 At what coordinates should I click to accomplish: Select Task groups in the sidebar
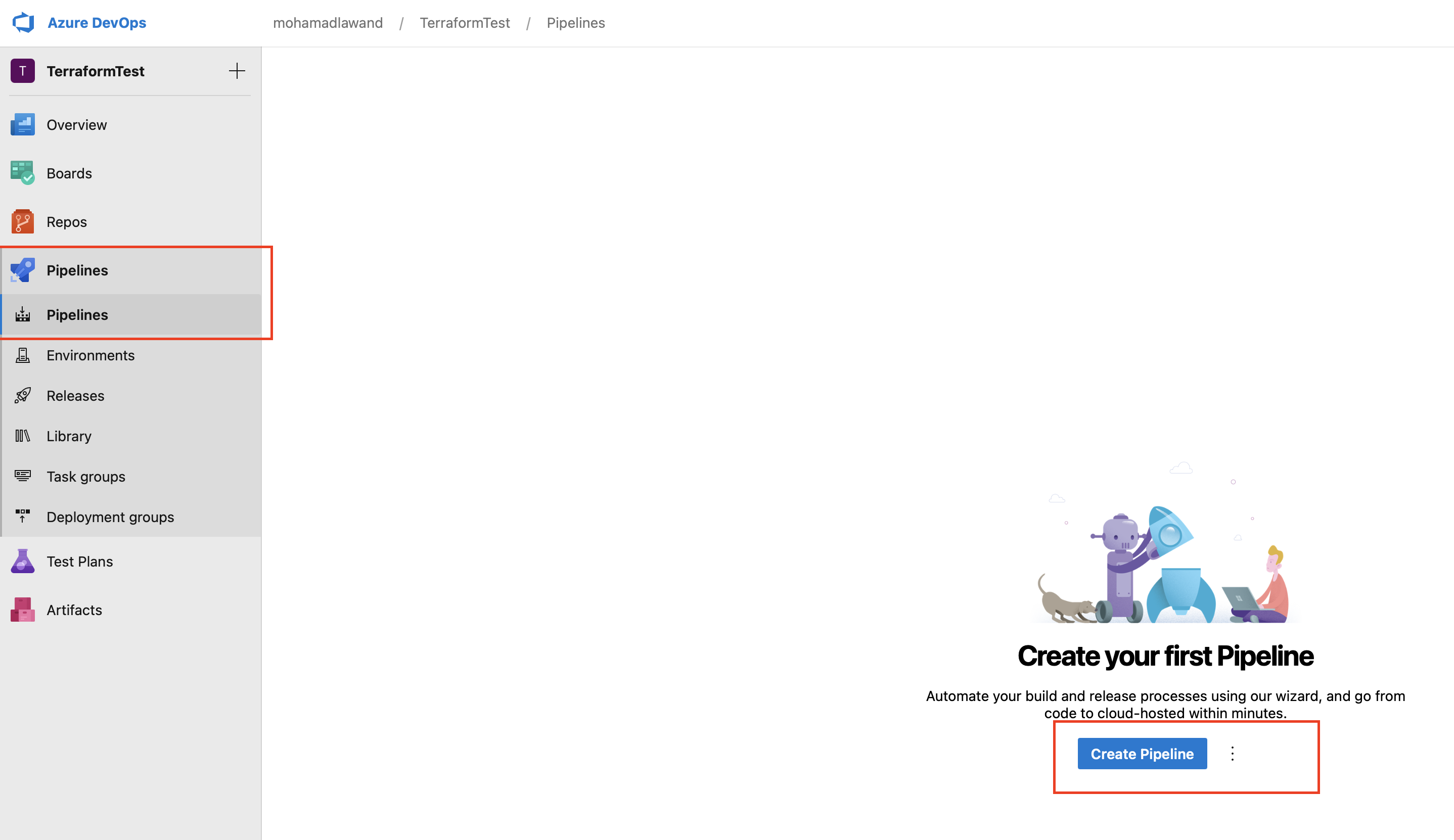[x=86, y=477]
